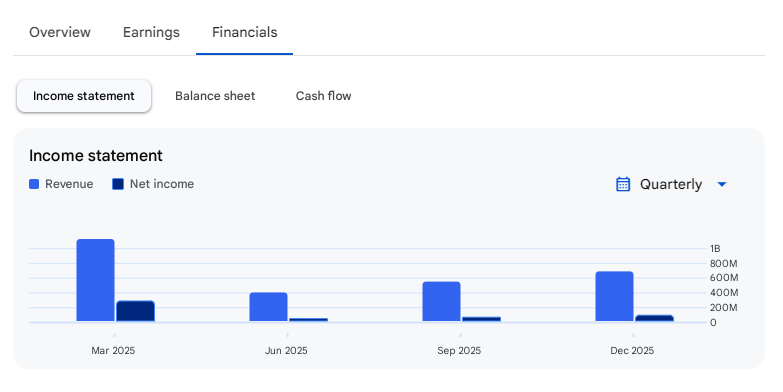Click the Dec 2025 axis label

point(632,351)
